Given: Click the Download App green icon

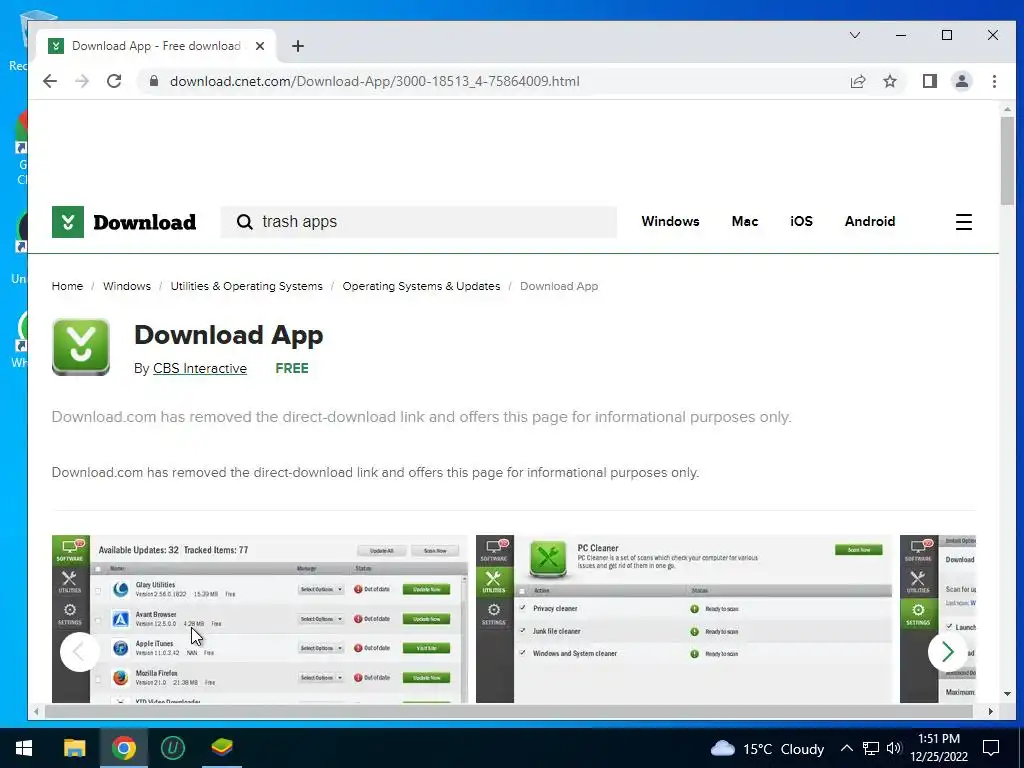Looking at the screenshot, I should 81,347.
